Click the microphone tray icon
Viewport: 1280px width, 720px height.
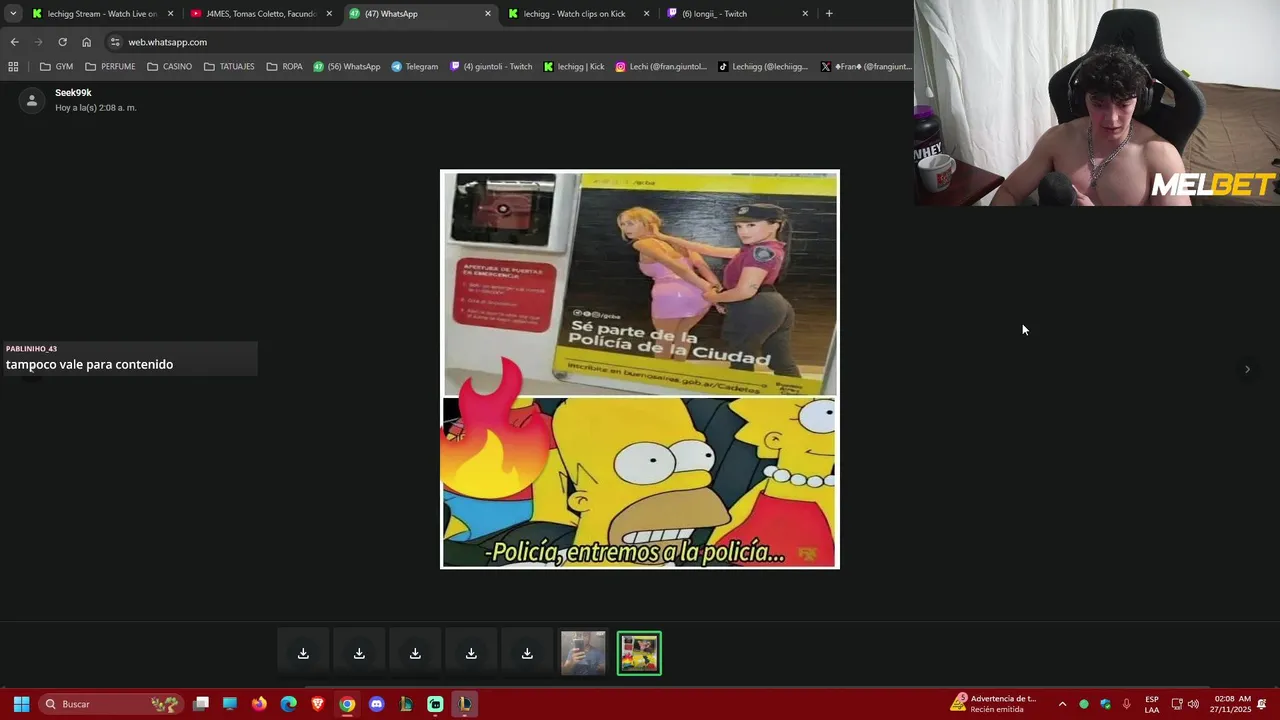pyautogui.click(x=1127, y=704)
